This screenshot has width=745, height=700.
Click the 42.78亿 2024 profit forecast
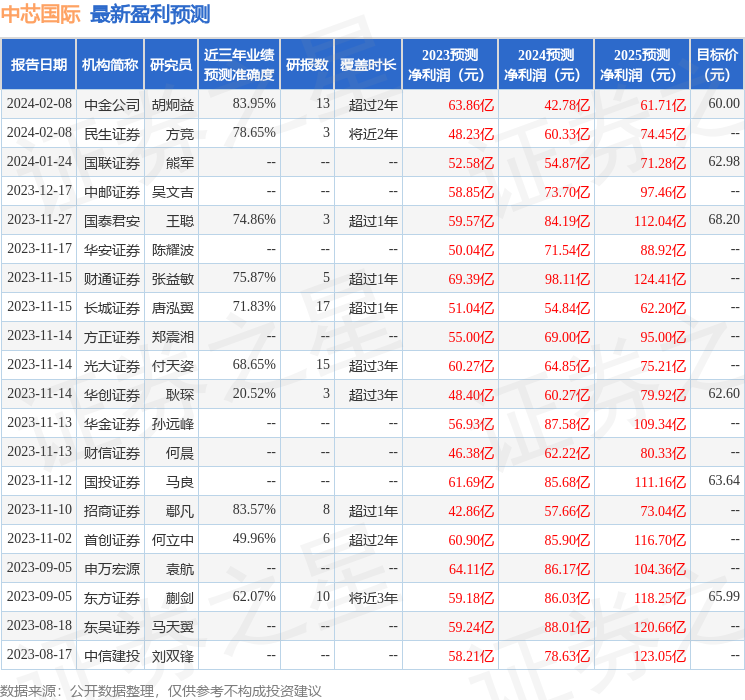(567, 105)
